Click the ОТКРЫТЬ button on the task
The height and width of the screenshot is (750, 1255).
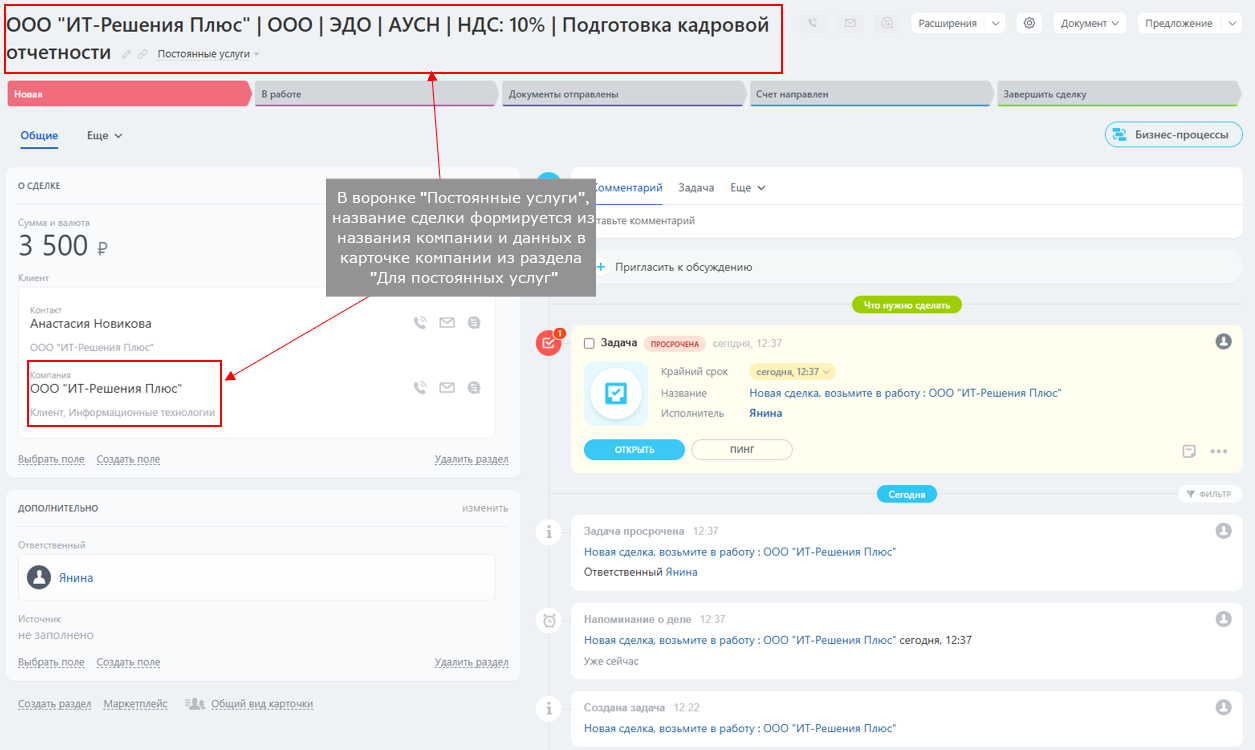634,450
